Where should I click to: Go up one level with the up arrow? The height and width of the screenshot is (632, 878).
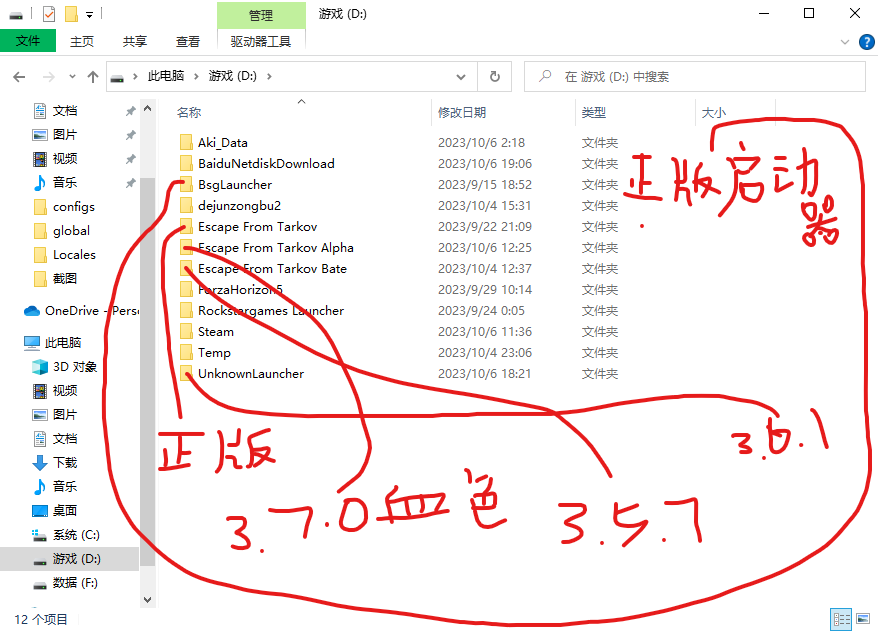(93, 77)
